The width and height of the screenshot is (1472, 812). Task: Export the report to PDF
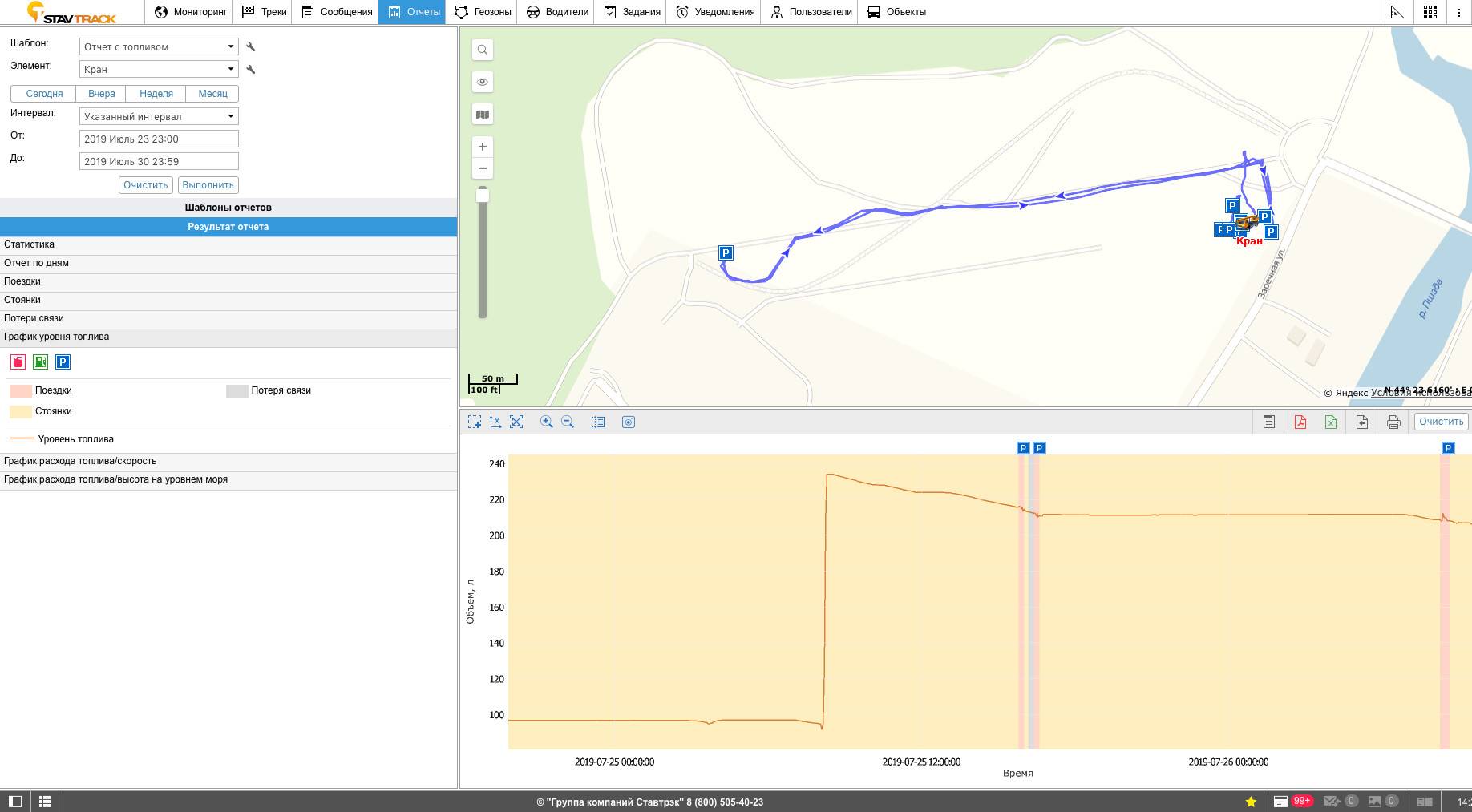1300,422
